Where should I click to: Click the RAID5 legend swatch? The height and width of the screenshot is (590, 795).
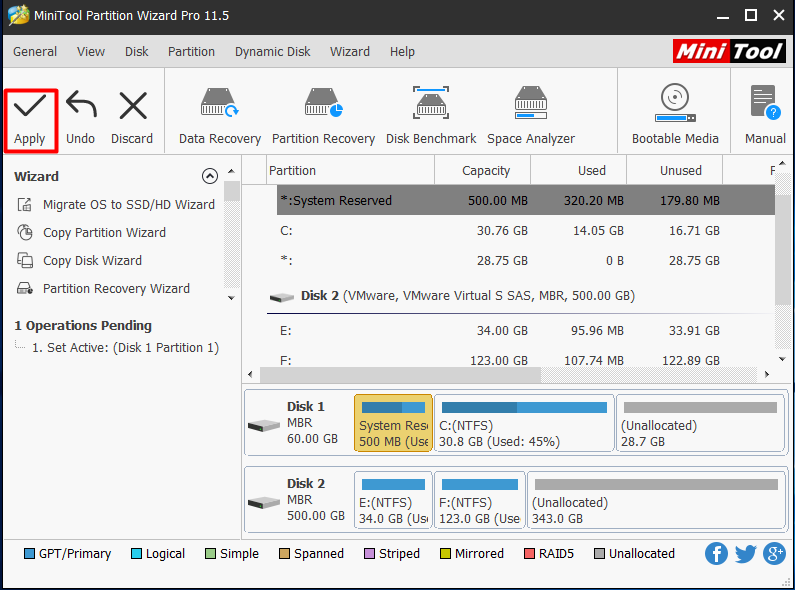[529, 554]
